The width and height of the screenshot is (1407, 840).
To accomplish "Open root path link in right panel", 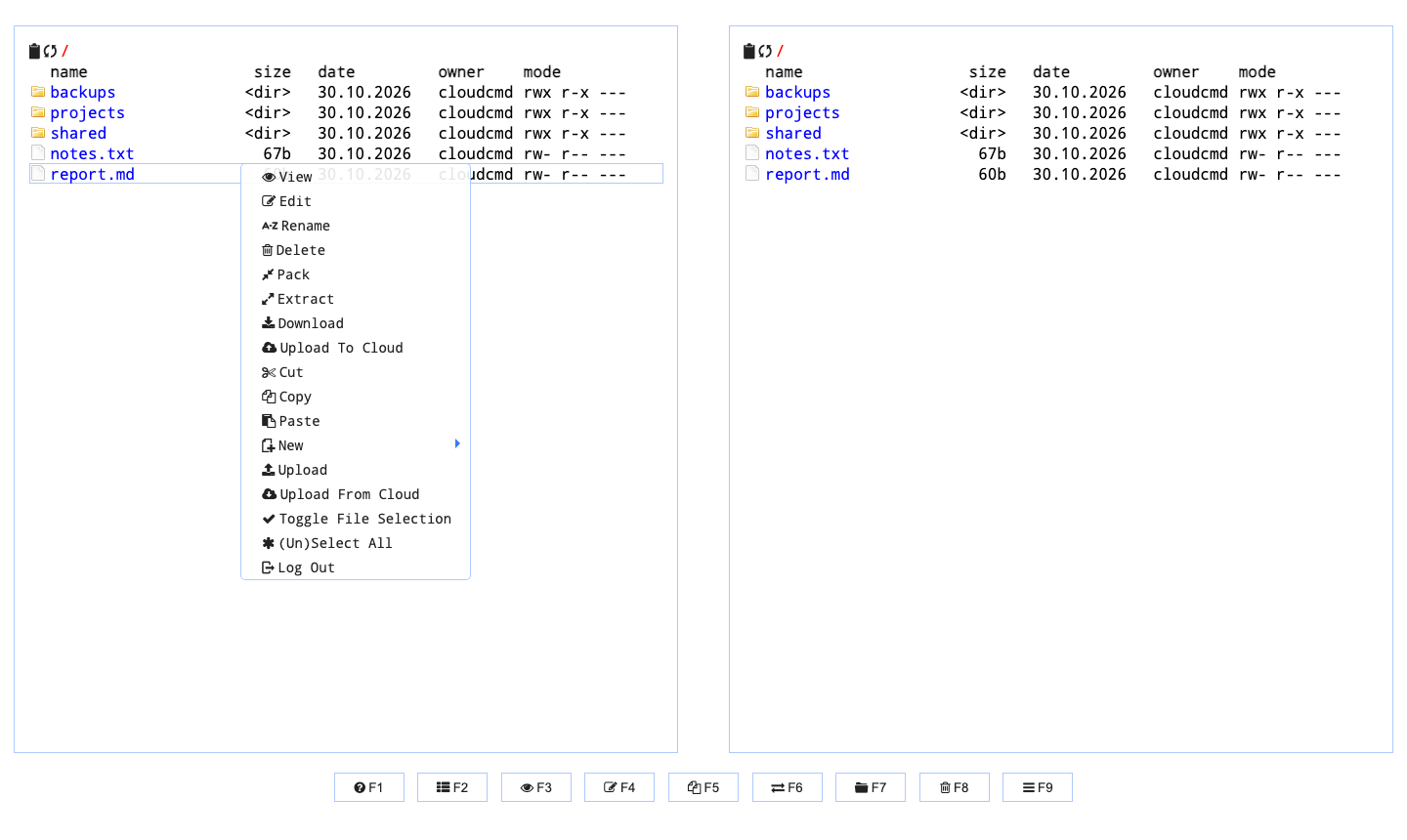I will tap(780, 51).
